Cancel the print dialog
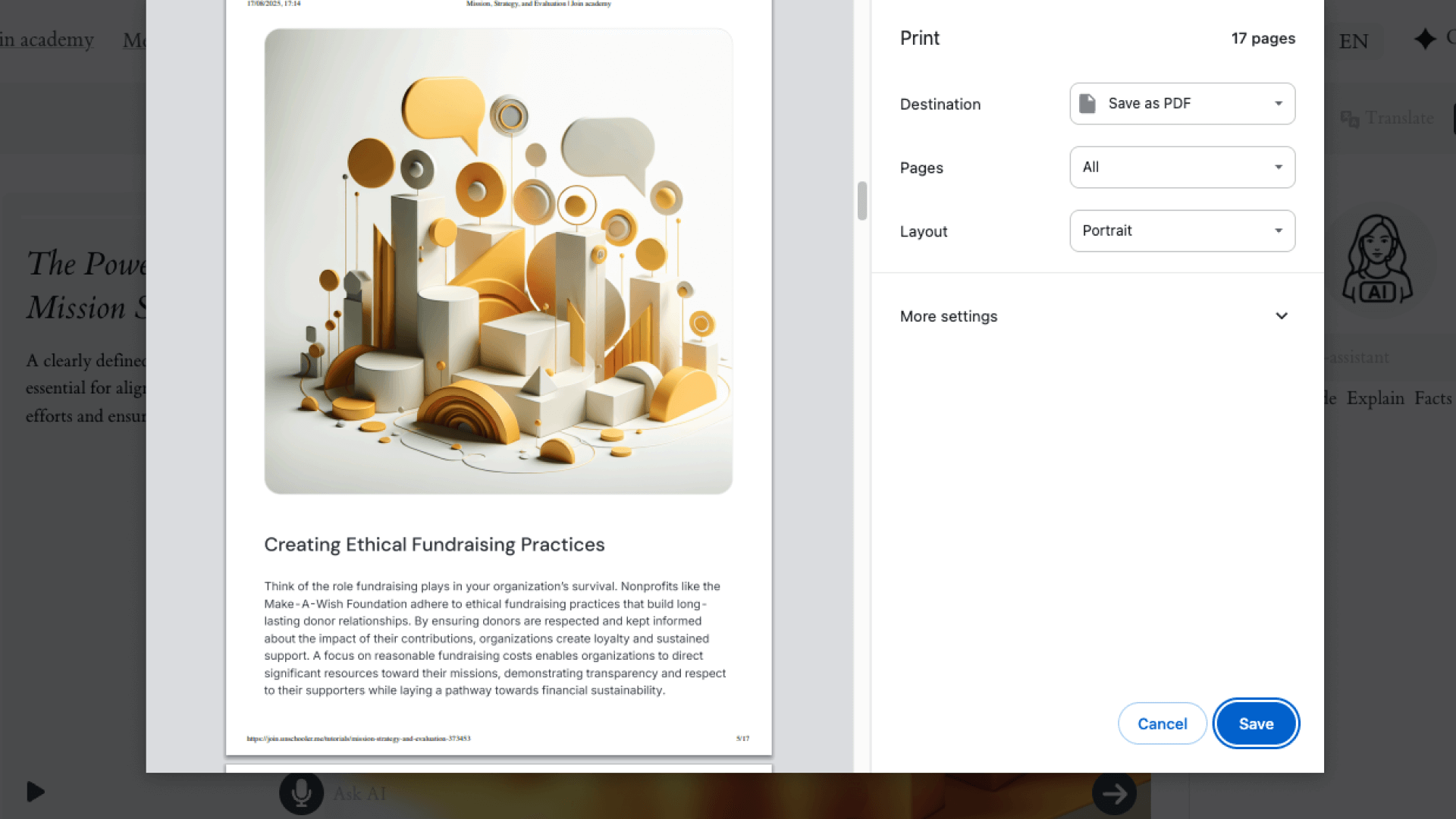1456x819 pixels. pyautogui.click(x=1162, y=723)
